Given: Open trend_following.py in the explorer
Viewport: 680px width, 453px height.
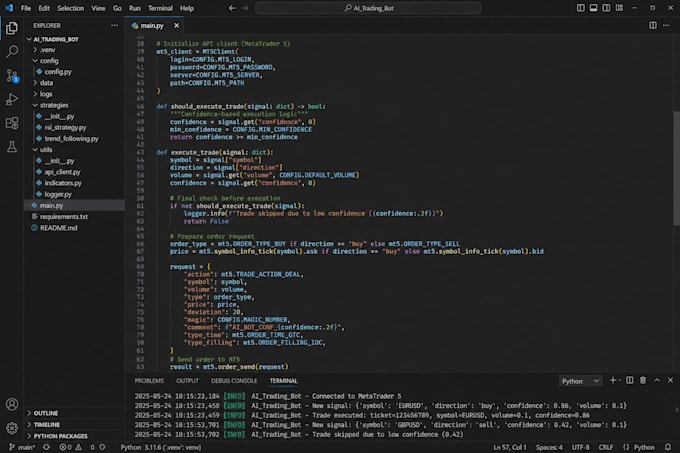Looking at the screenshot, I should click(x=74, y=139).
